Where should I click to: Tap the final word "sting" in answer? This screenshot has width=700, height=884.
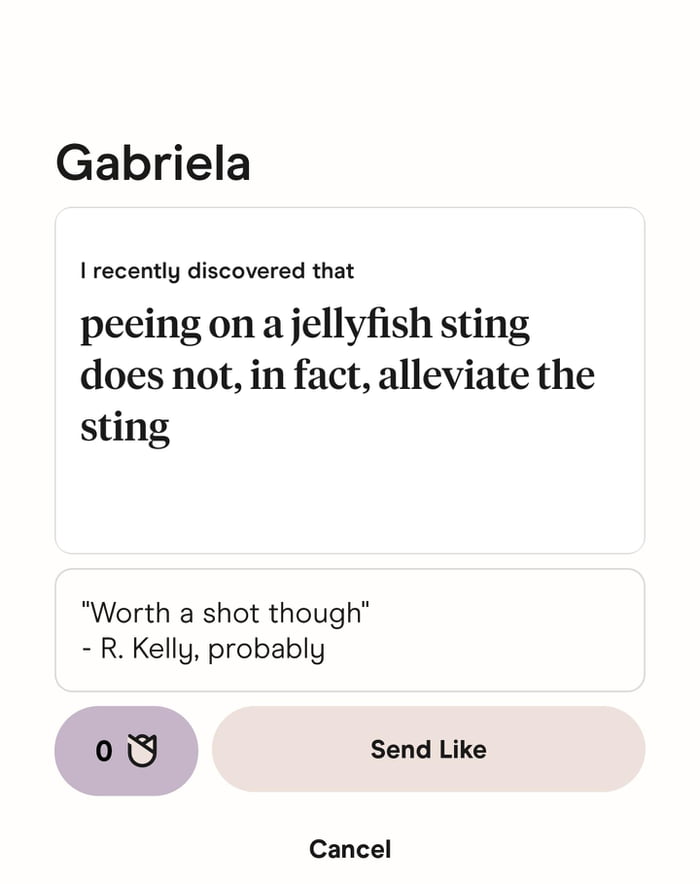click(x=124, y=427)
